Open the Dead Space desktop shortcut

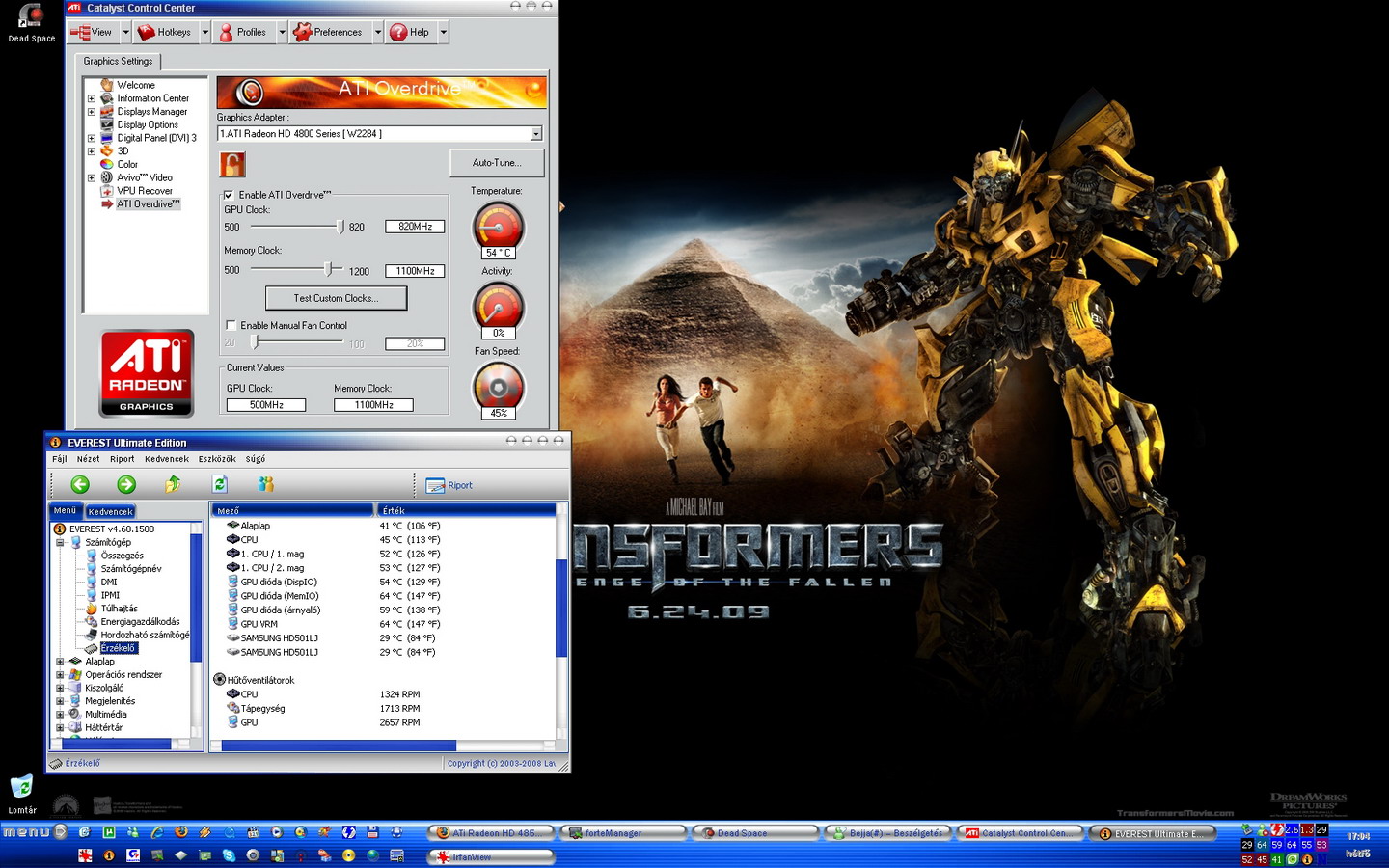click(31, 22)
